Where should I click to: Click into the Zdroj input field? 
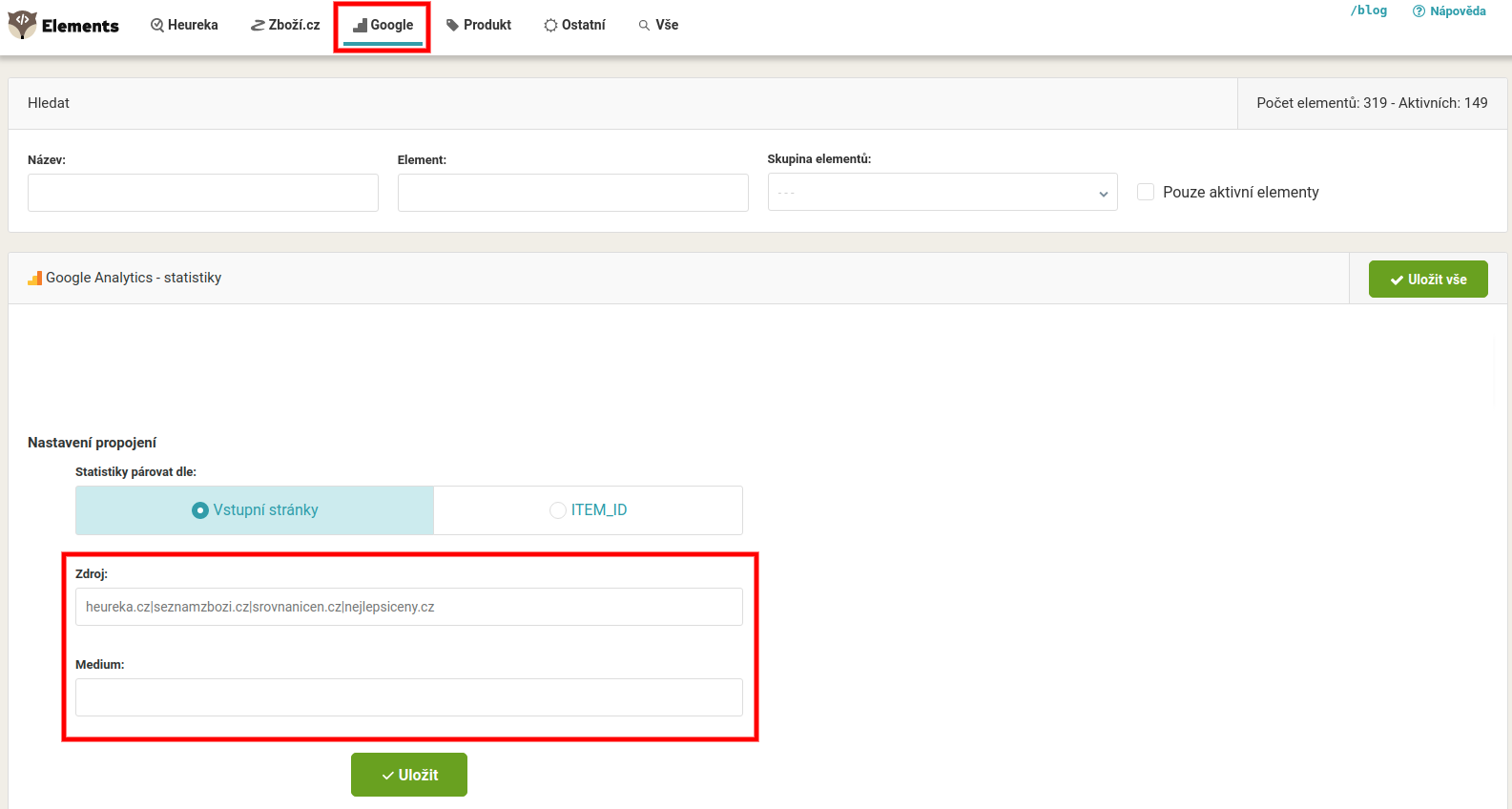[409, 607]
